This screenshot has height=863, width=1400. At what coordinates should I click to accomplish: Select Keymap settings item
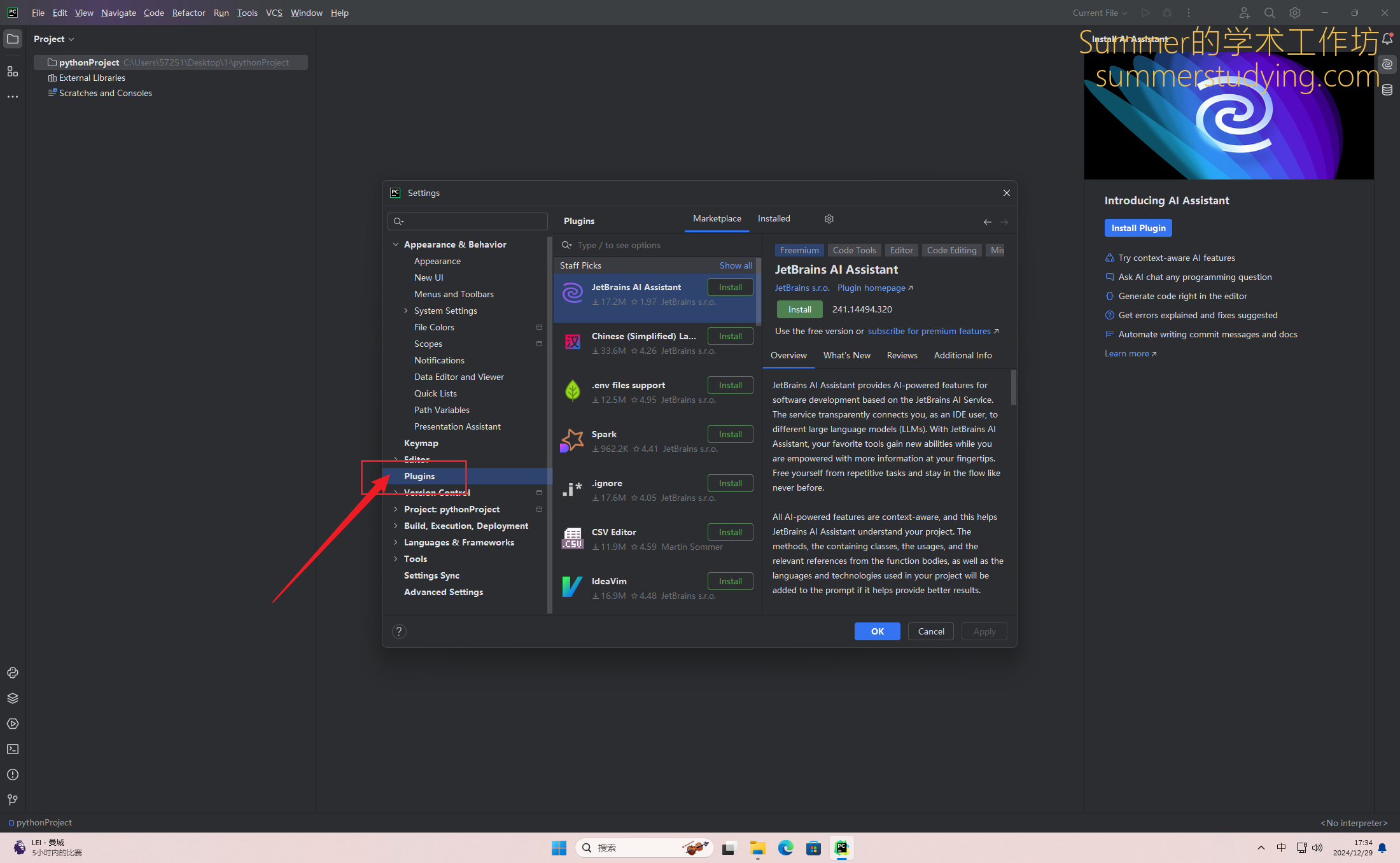421,443
